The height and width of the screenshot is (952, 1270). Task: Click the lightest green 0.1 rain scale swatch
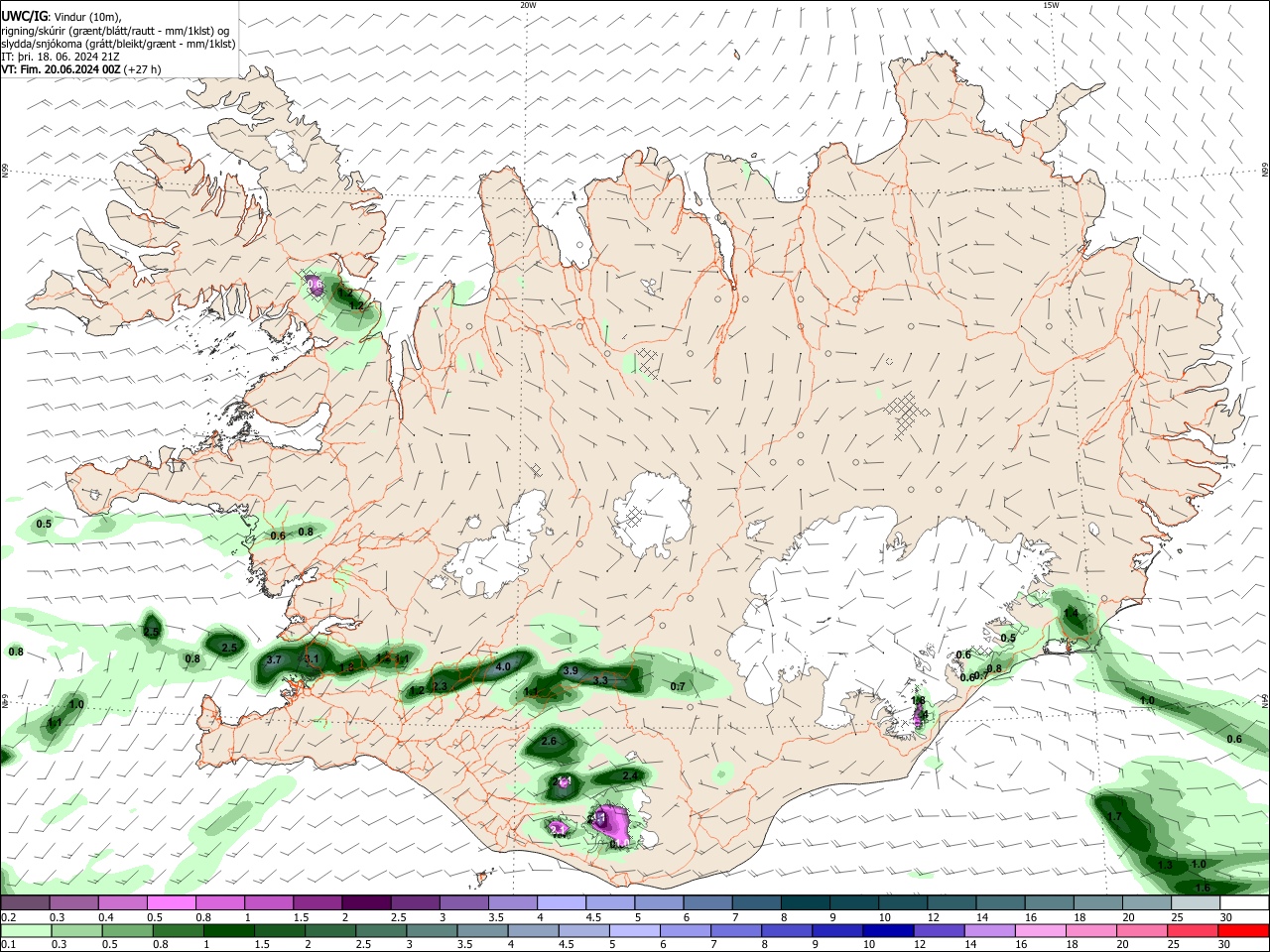(x=26, y=930)
